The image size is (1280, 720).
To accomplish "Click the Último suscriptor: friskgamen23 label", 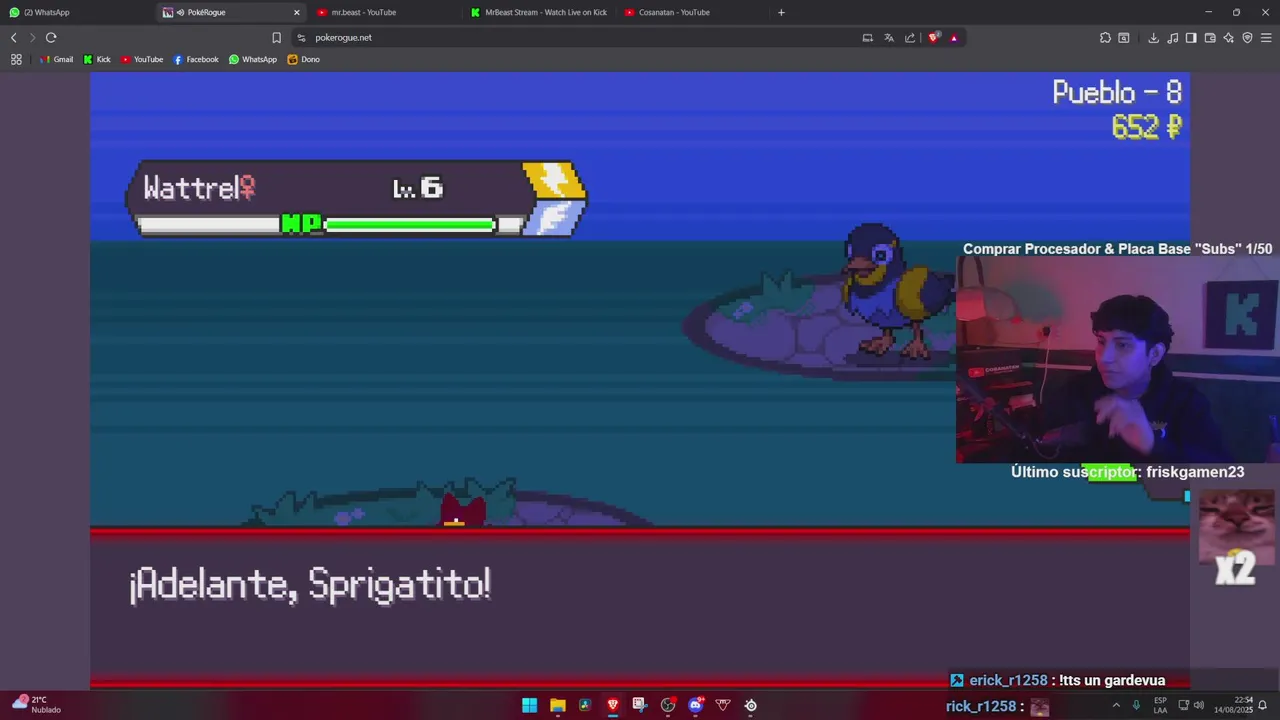I will click(1127, 472).
